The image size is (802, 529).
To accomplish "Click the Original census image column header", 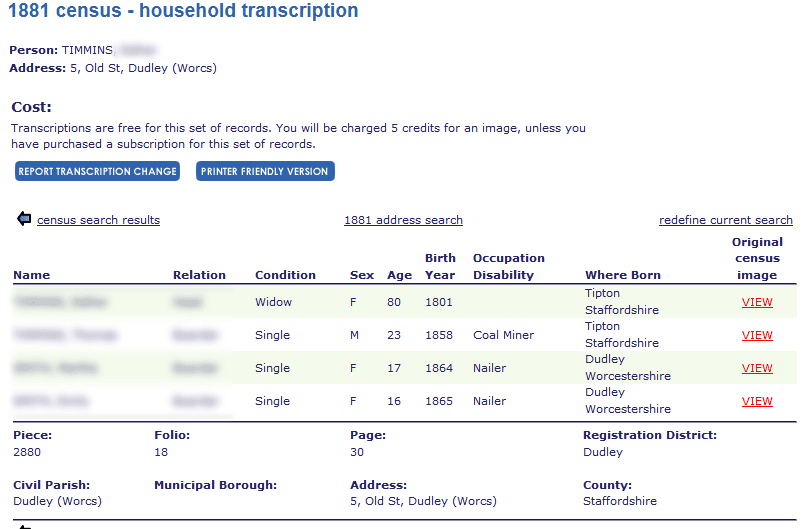I will click(x=757, y=258).
